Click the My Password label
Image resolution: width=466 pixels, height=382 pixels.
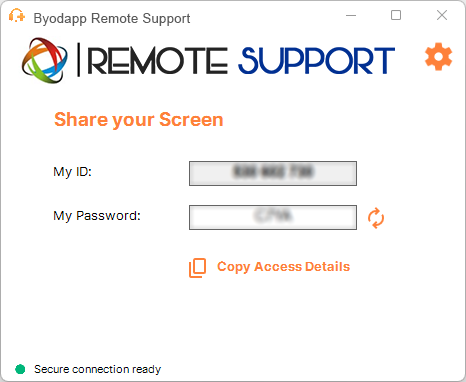tap(97, 216)
